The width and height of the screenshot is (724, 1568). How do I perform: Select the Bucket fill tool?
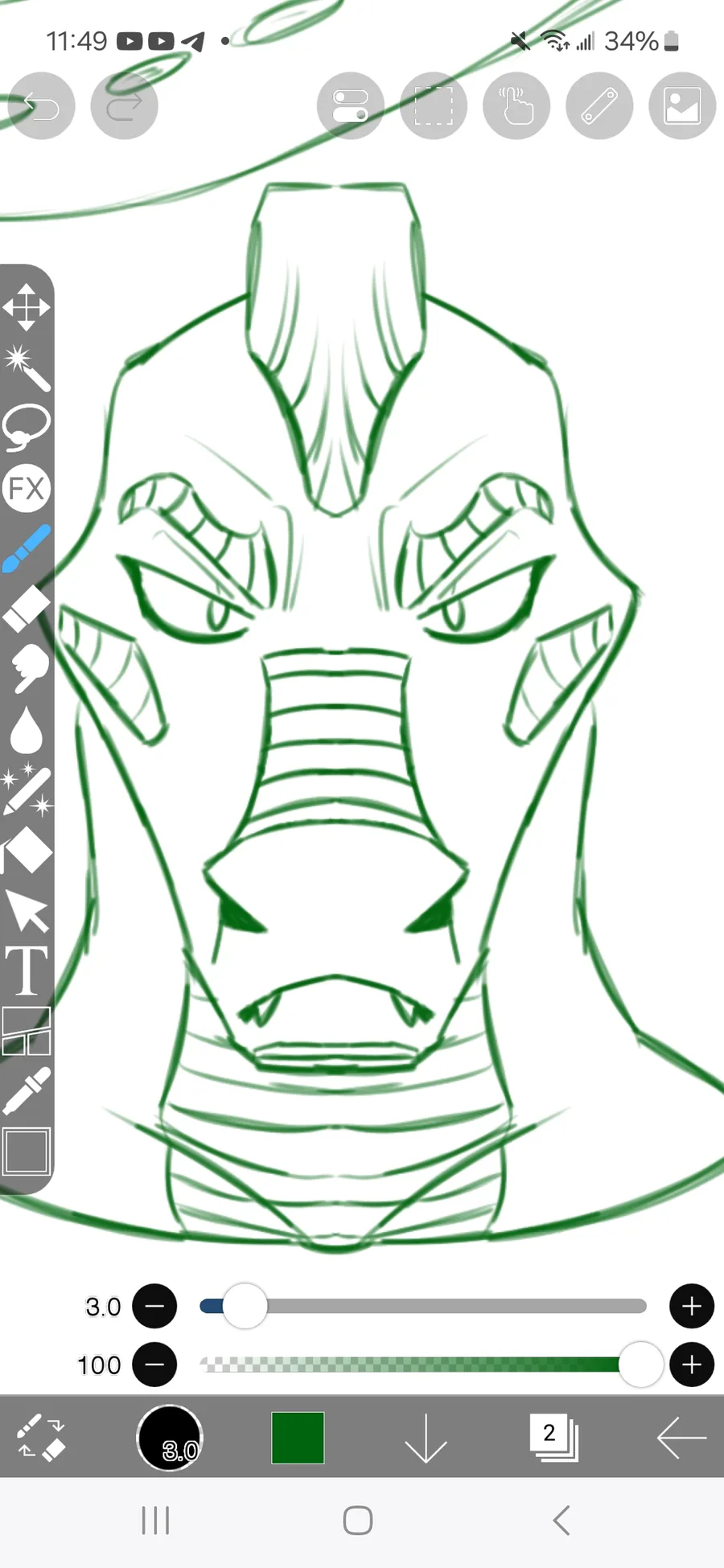(x=26, y=850)
